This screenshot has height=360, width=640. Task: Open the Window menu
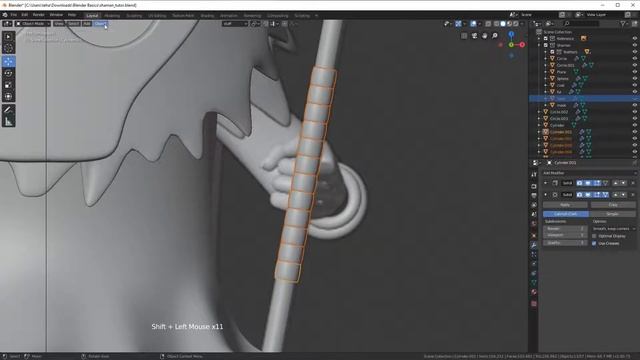tap(56, 15)
